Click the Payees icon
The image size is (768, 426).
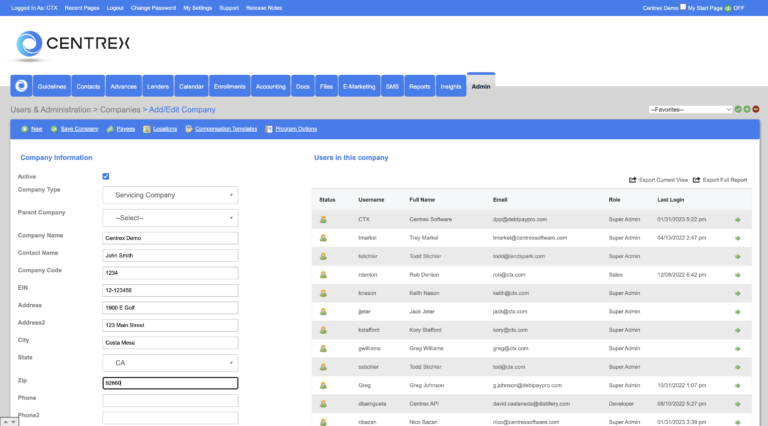[110, 129]
